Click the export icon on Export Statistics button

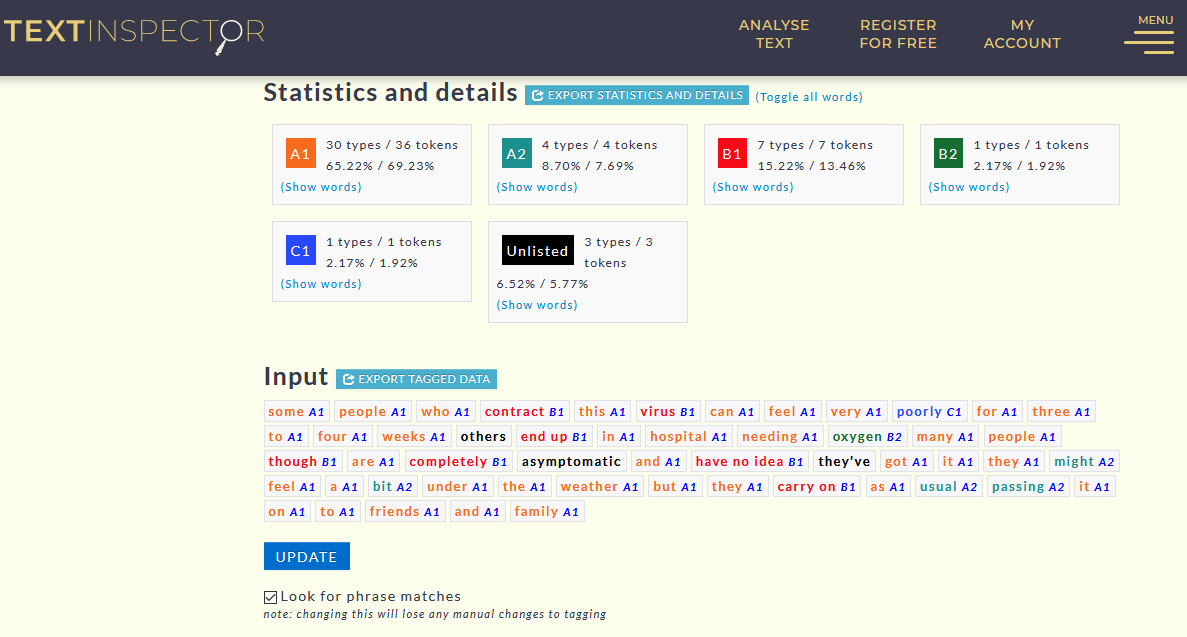coord(537,95)
